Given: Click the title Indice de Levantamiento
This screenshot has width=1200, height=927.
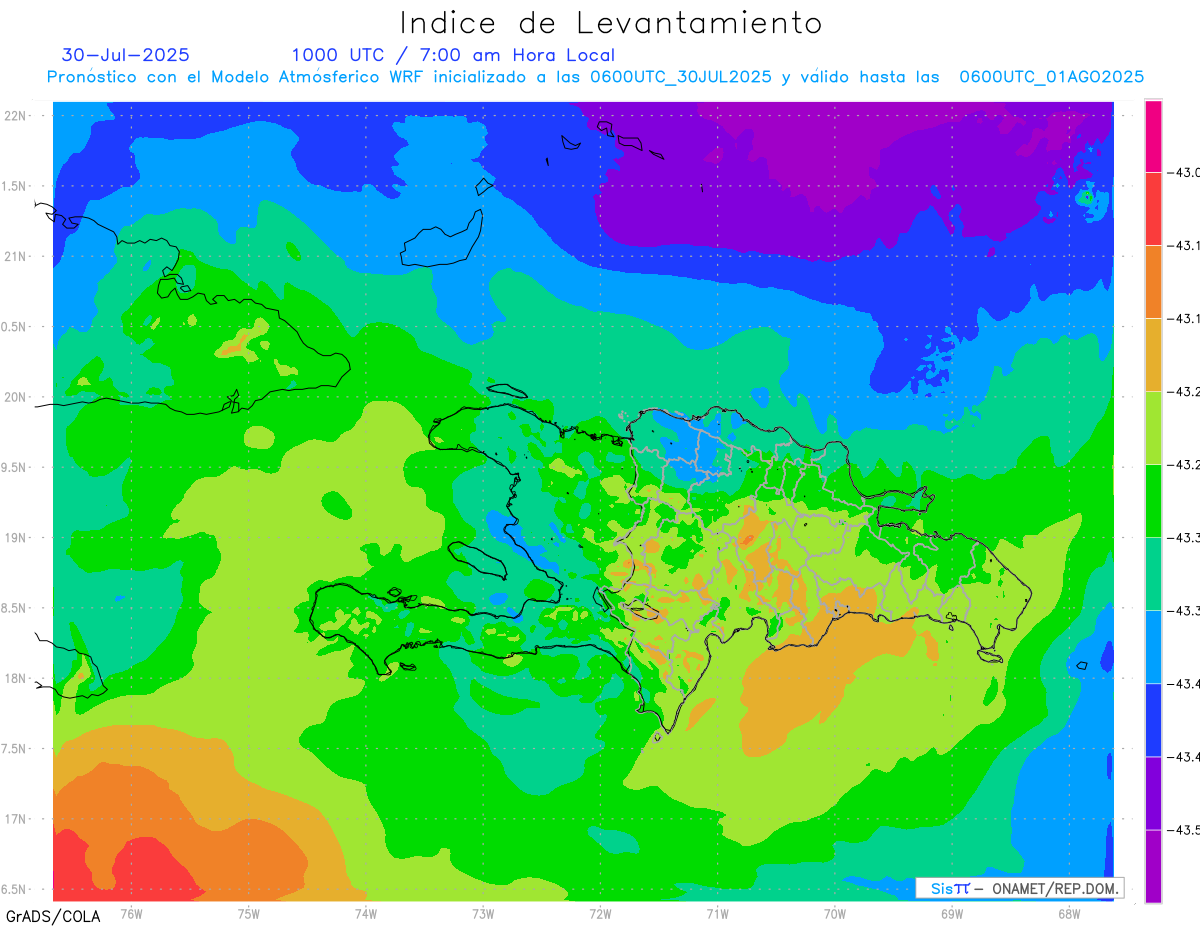Looking at the screenshot, I should [x=611, y=22].
